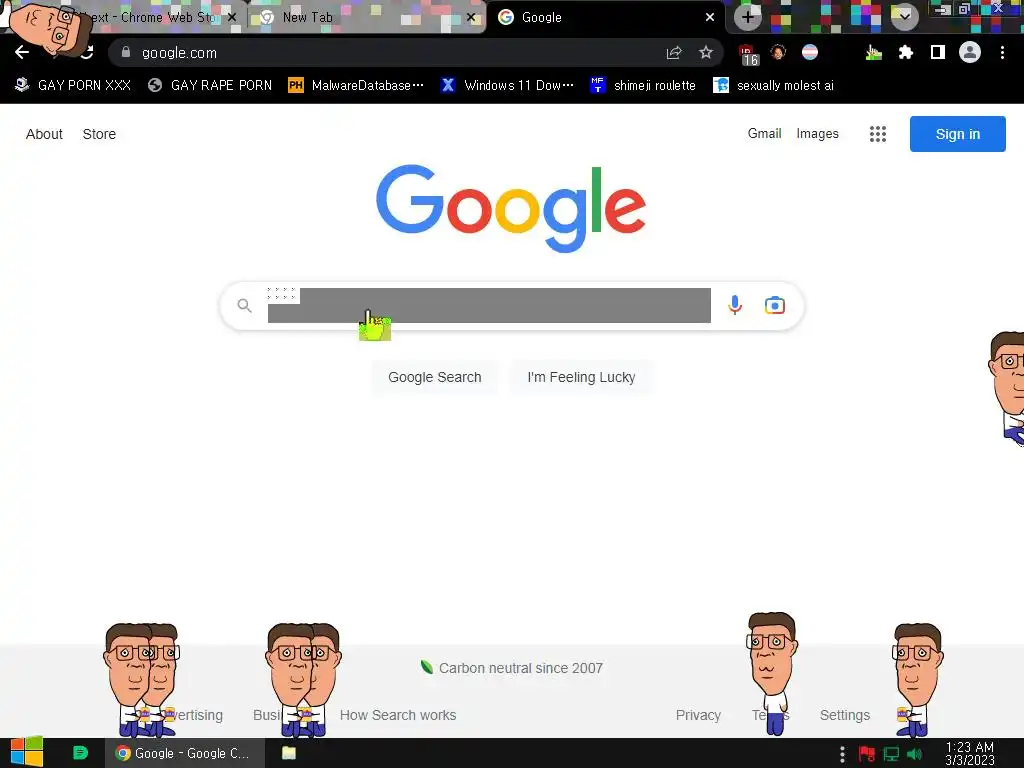This screenshot has width=1024, height=768.
Task: Close the New Tab tab
Action: 471,18
